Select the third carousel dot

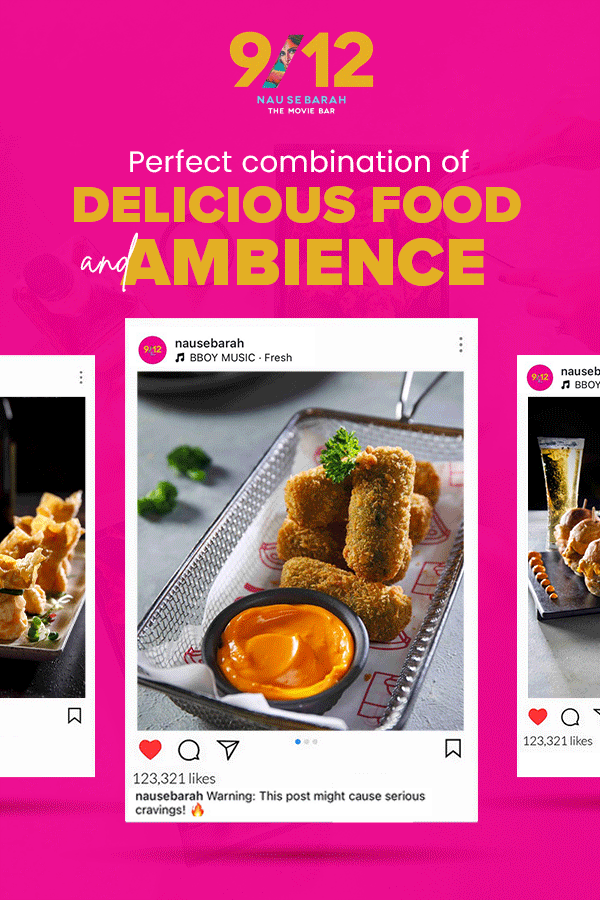click(x=315, y=742)
